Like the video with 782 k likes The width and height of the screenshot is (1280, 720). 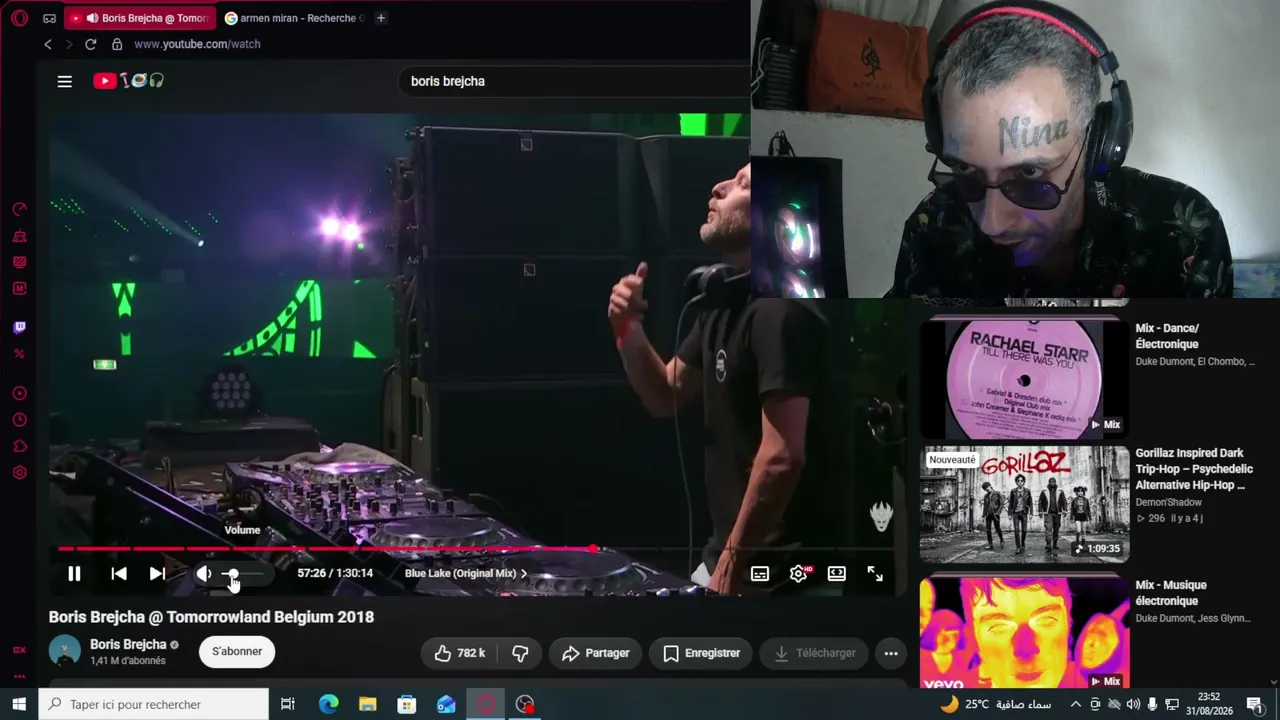click(459, 653)
